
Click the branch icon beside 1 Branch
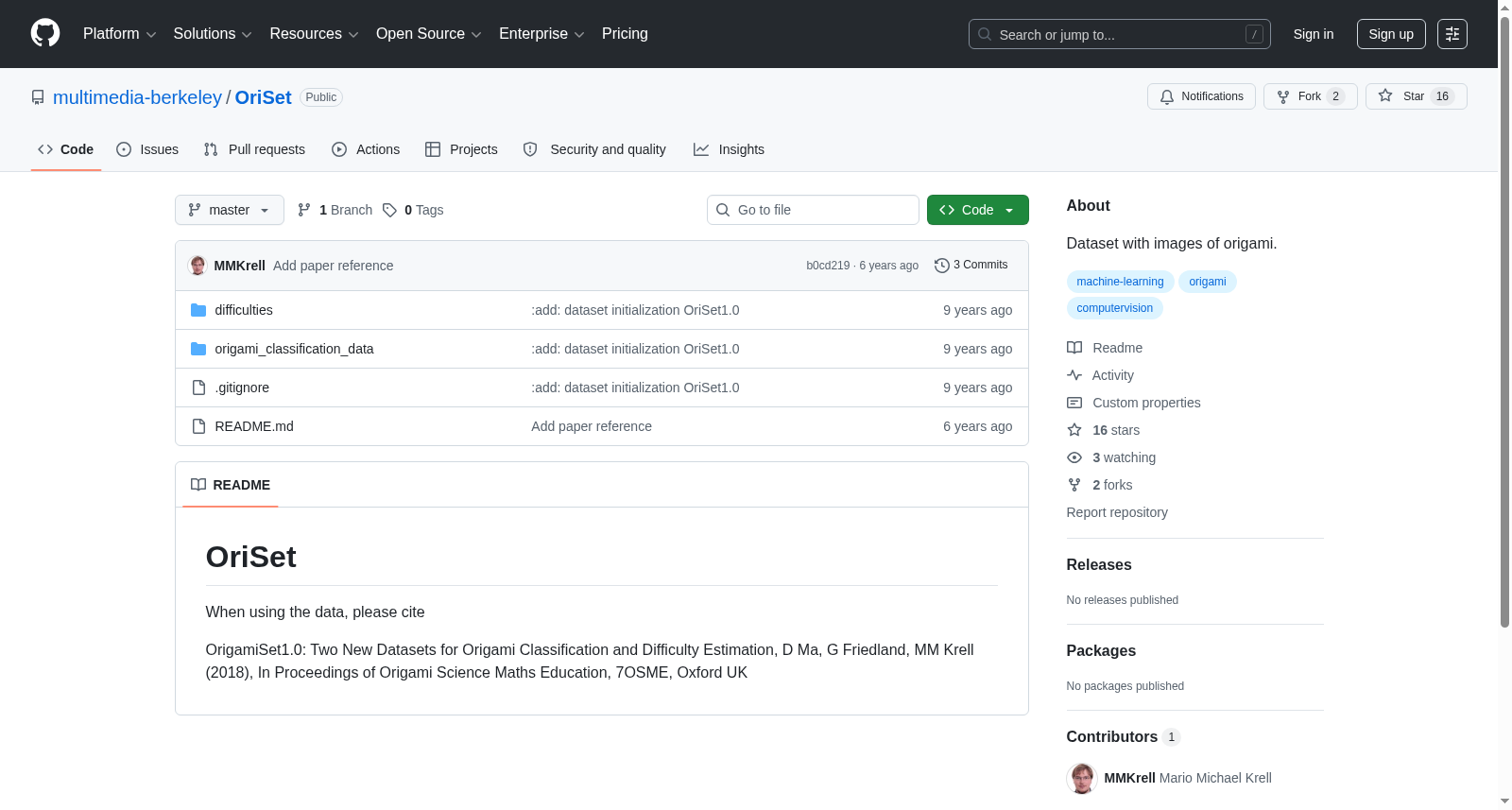[x=304, y=210]
